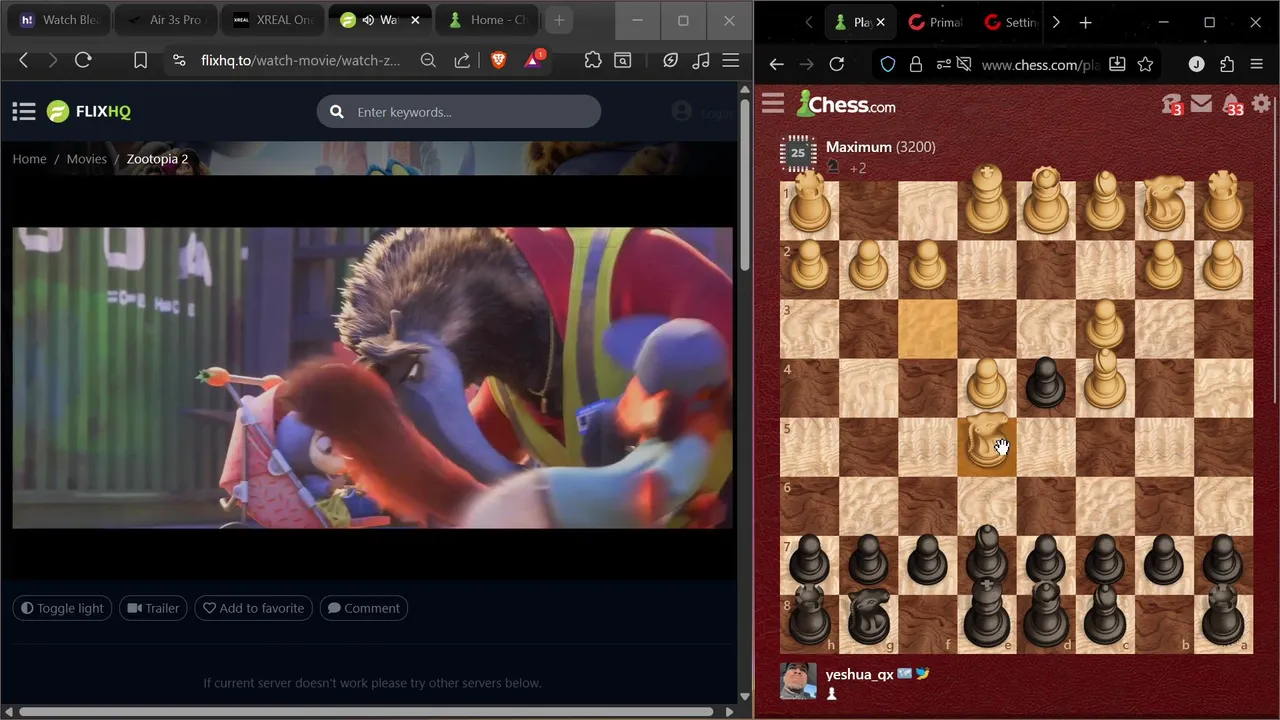This screenshot has height=720, width=1280.
Task: Mute audio on the playing FlixHQ tab
Action: [x=368, y=20]
